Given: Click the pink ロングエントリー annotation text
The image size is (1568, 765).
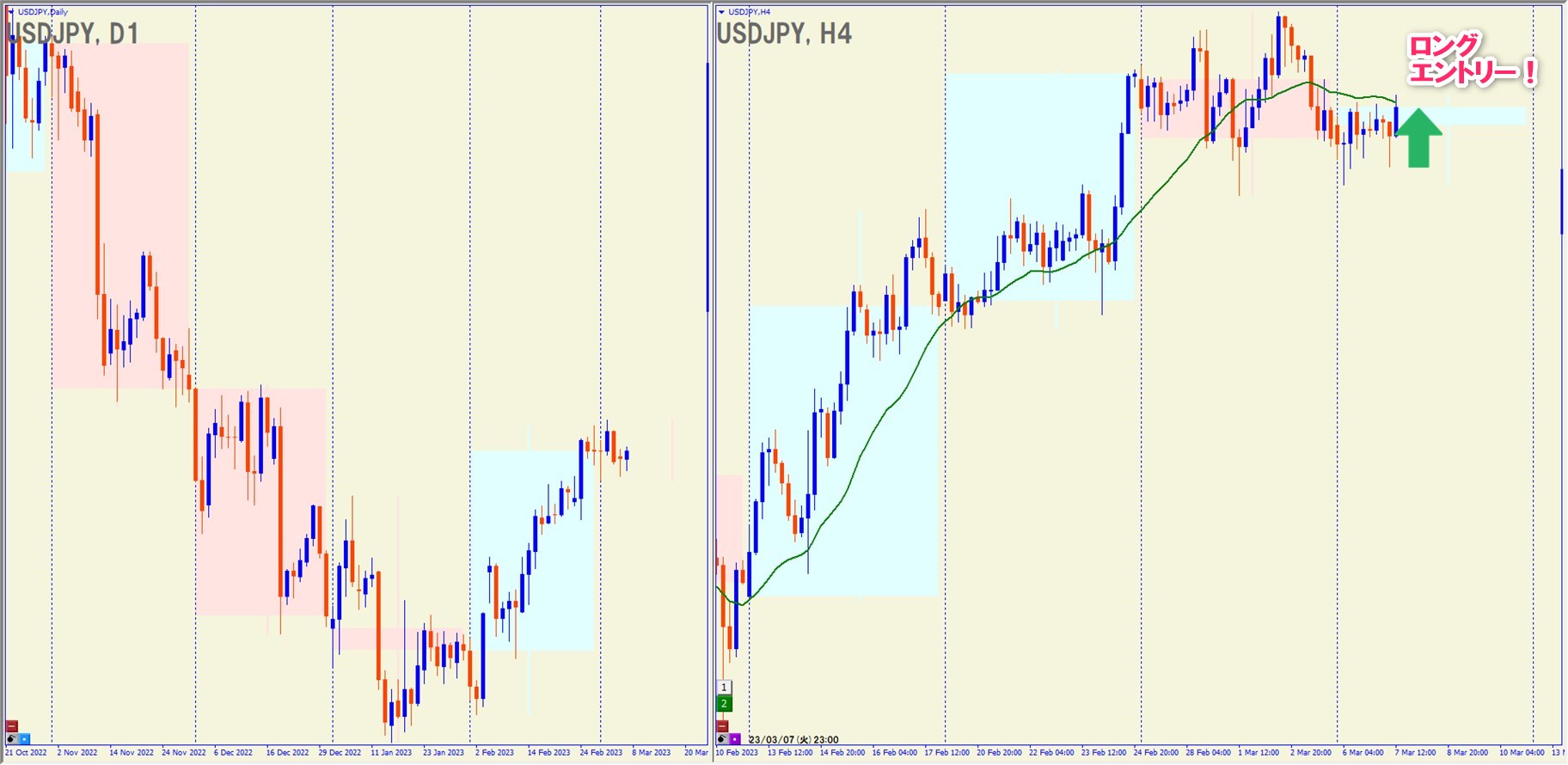Looking at the screenshot, I should coord(1470,60).
